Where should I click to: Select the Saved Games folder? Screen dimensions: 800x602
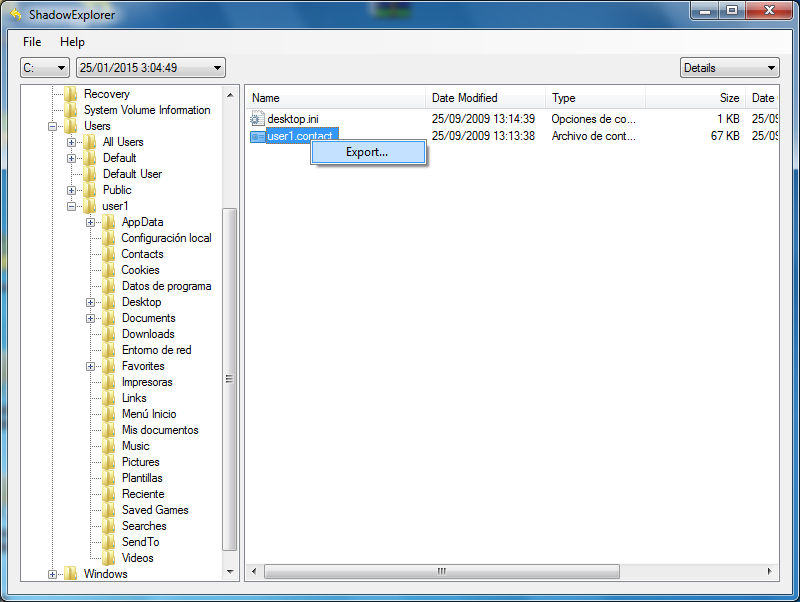tap(155, 510)
